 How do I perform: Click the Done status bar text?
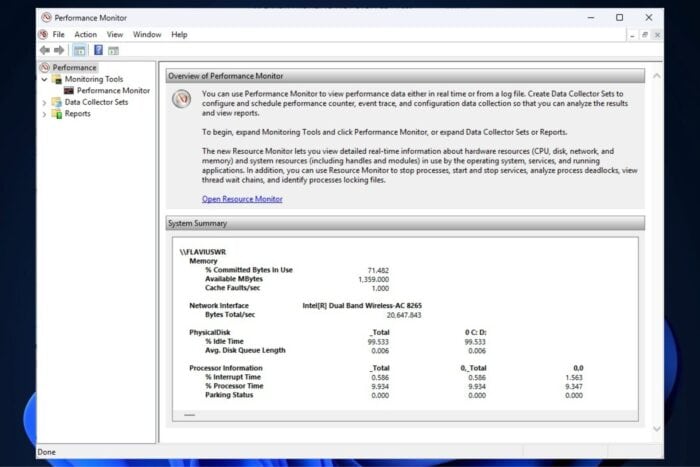[46, 452]
